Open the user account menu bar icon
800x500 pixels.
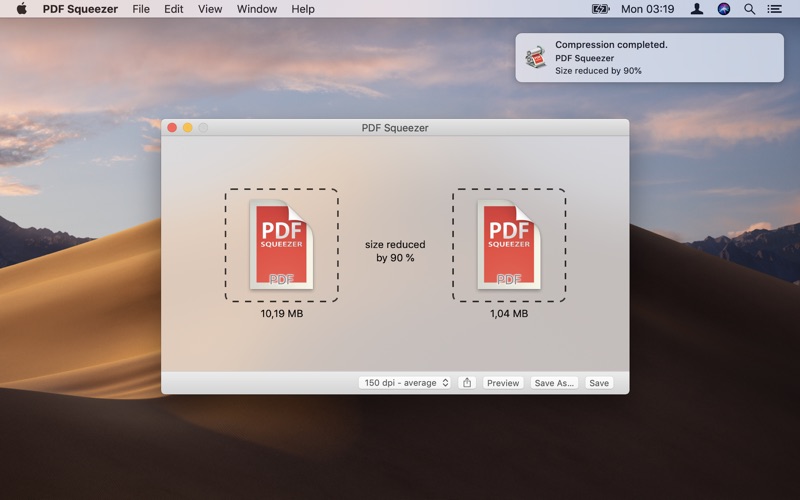[696, 9]
